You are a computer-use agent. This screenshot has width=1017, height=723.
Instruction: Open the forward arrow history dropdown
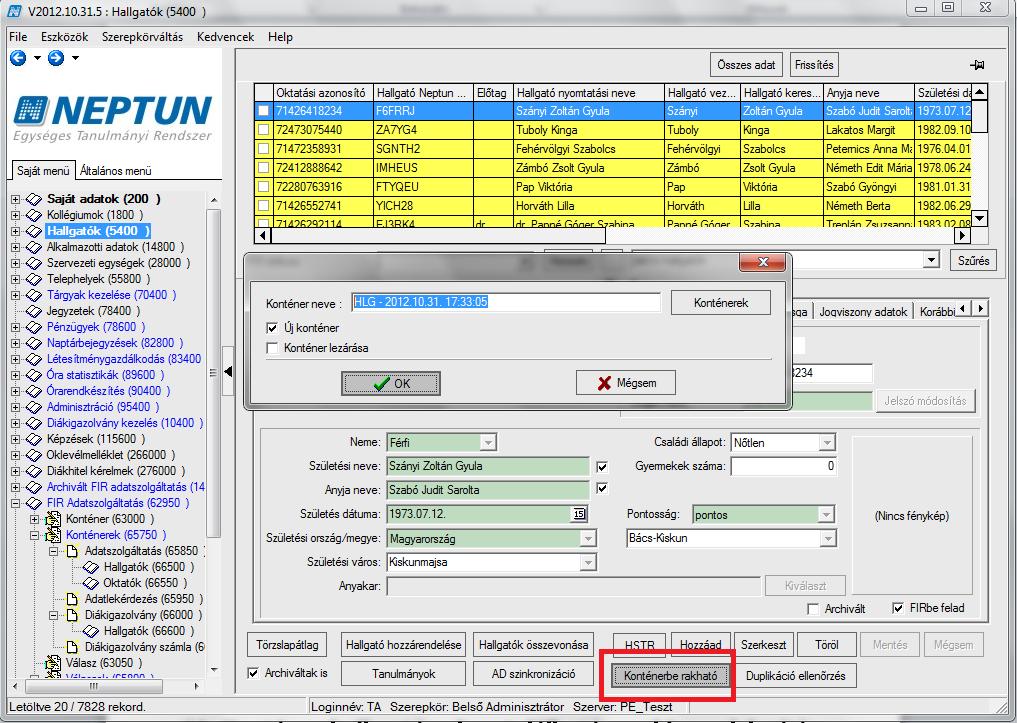click(x=75, y=58)
